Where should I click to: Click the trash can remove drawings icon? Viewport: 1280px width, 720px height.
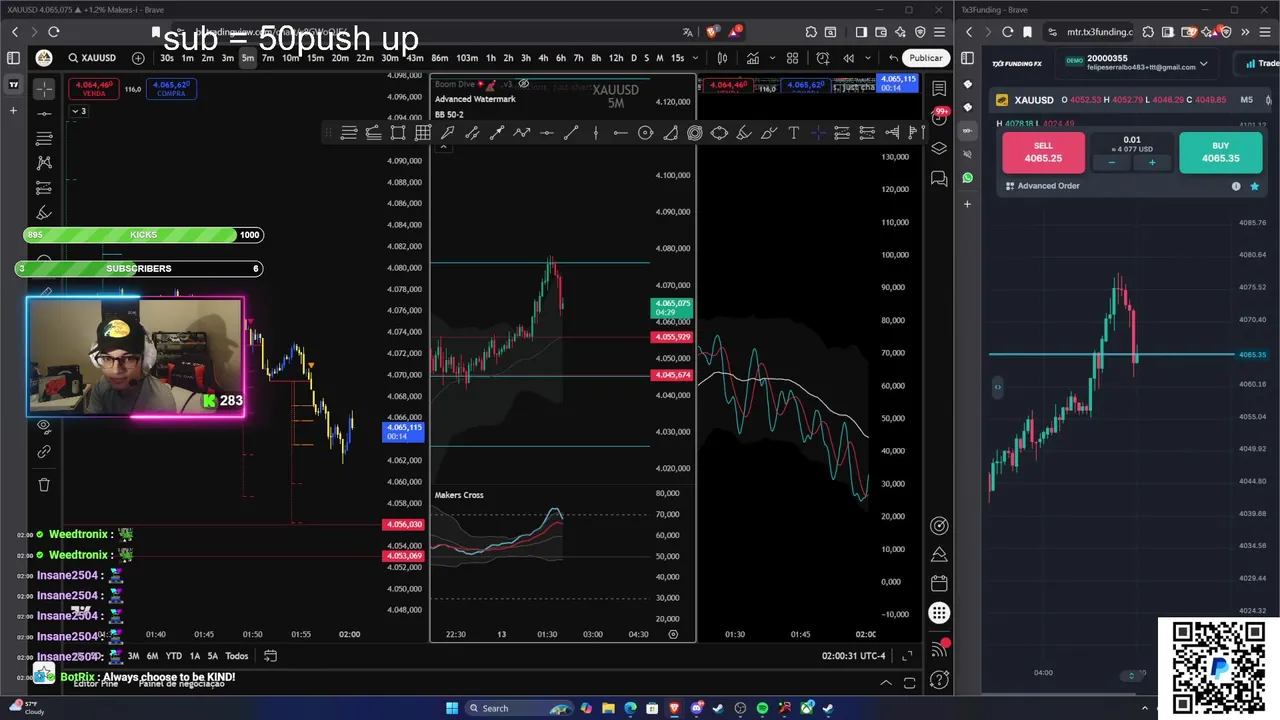(44, 485)
